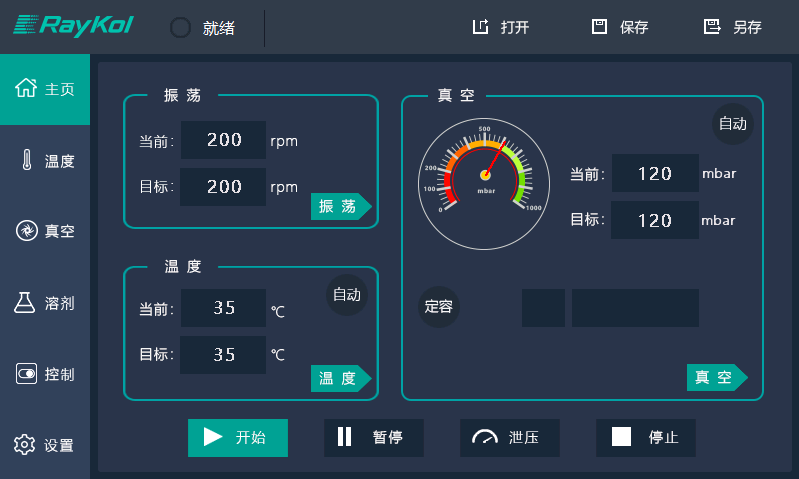Click the 保存 save icon

(x=600, y=27)
